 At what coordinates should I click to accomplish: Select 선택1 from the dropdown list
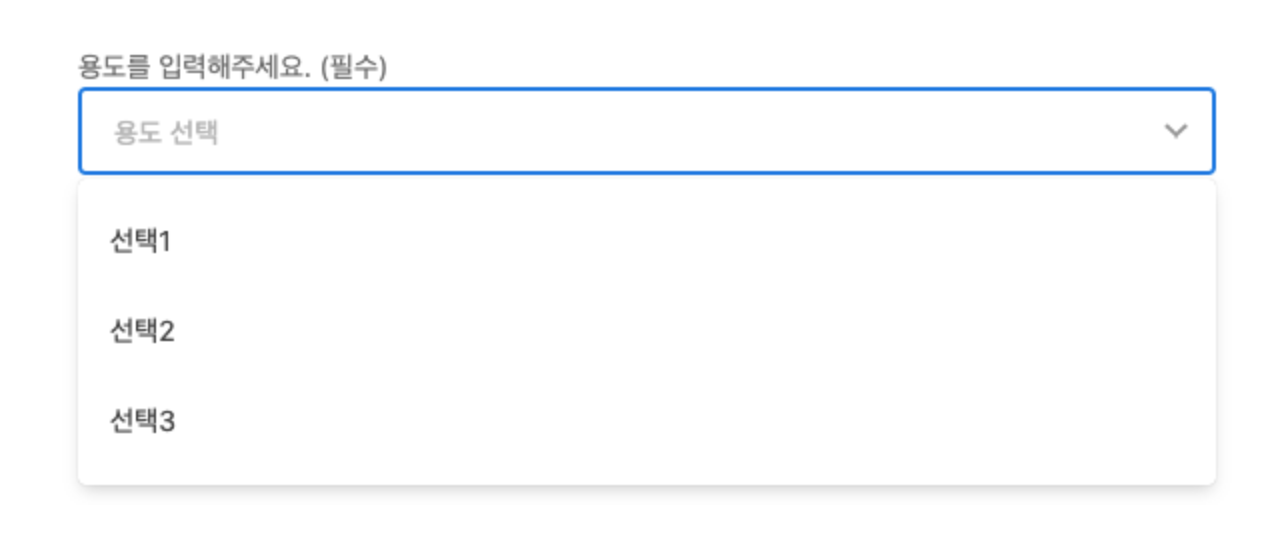tap(647, 242)
